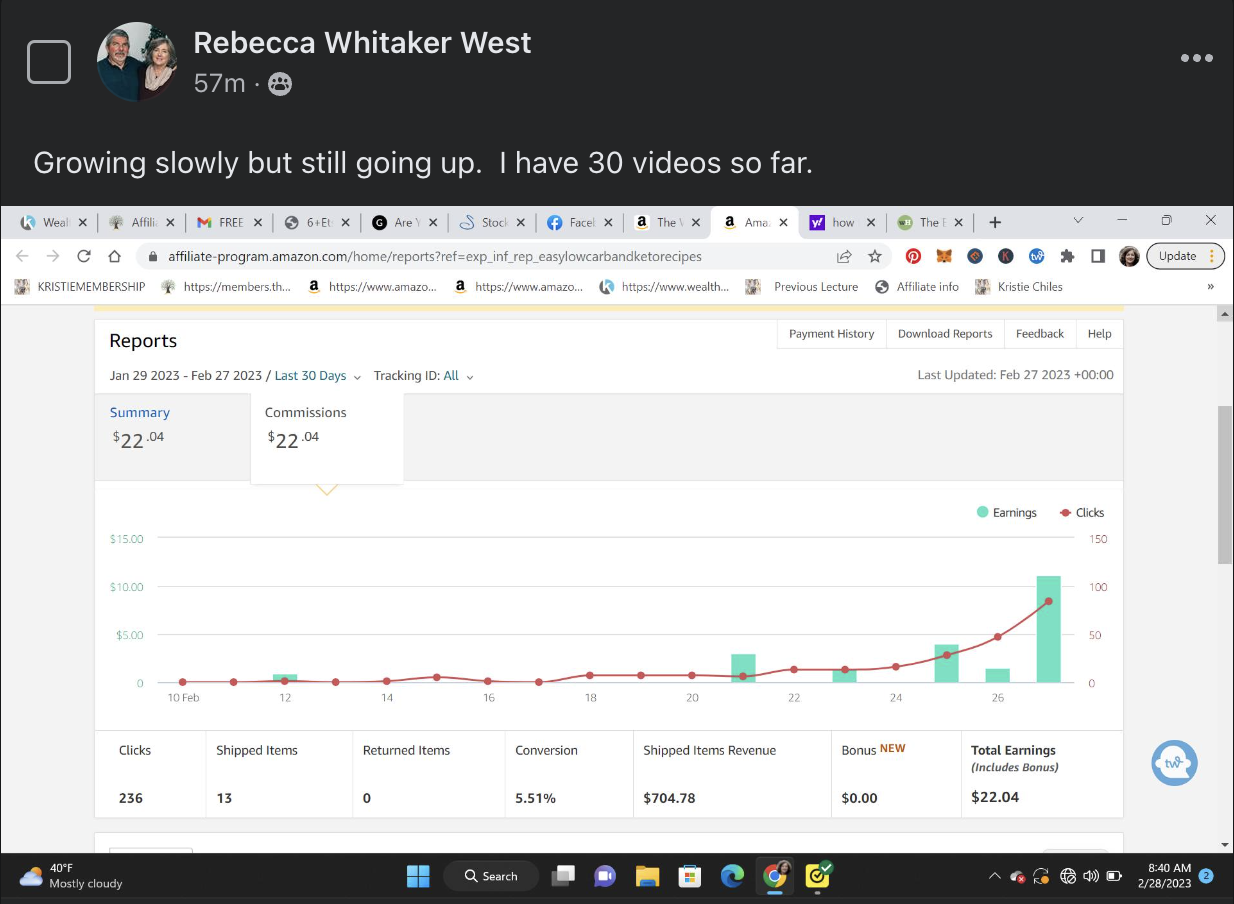Click the Shipped Items Revenue value $704.78
The height and width of the screenshot is (904, 1234).
click(669, 798)
